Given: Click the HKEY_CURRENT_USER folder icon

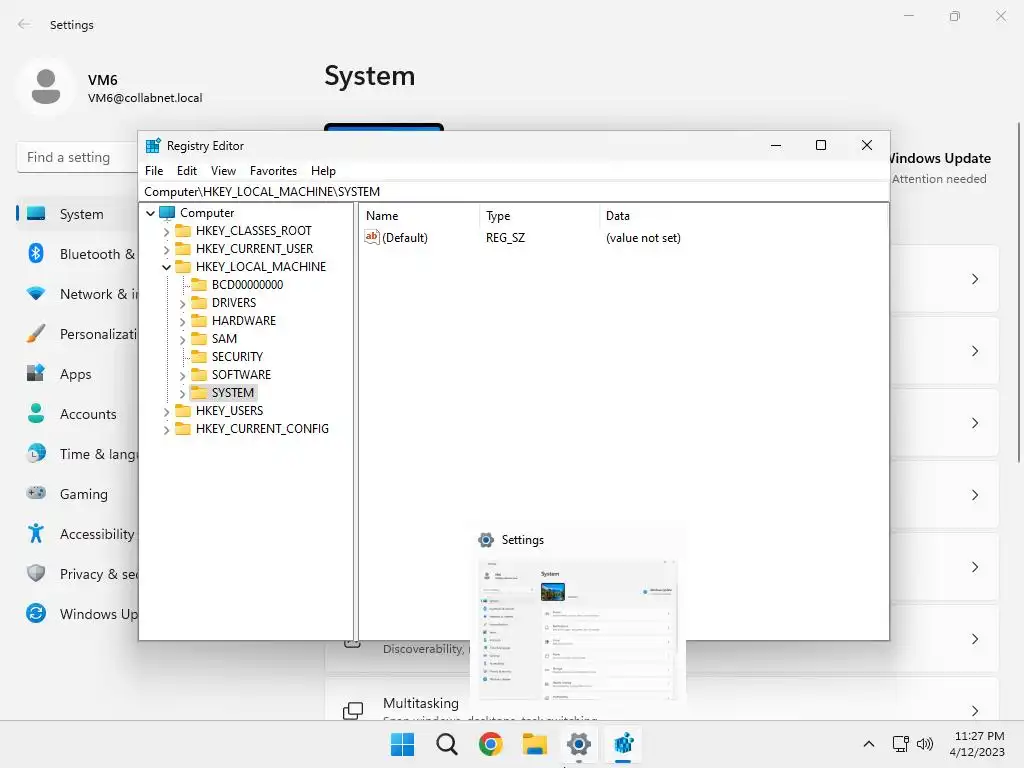Looking at the screenshot, I should click(183, 249).
